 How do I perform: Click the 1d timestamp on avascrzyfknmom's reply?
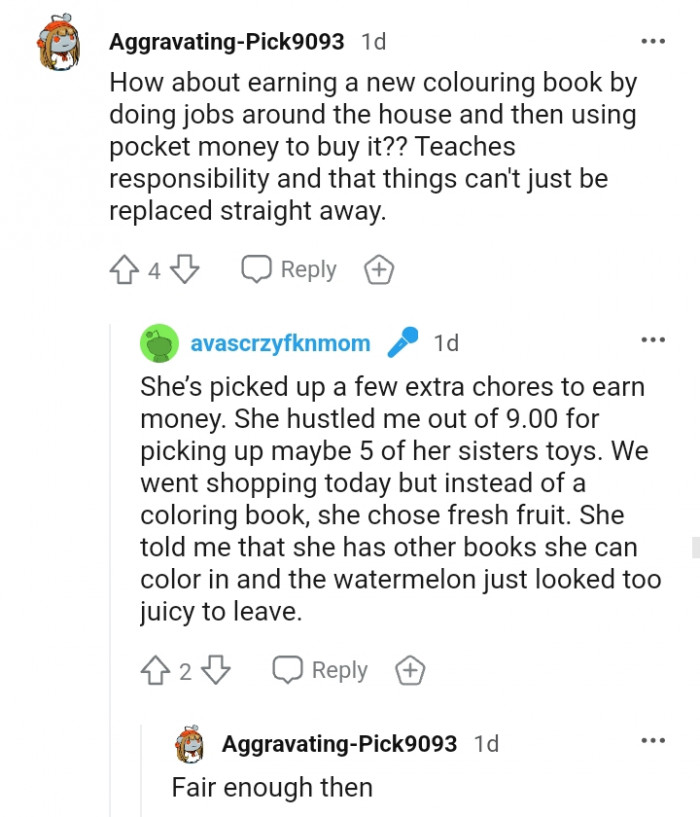(446, 343)
